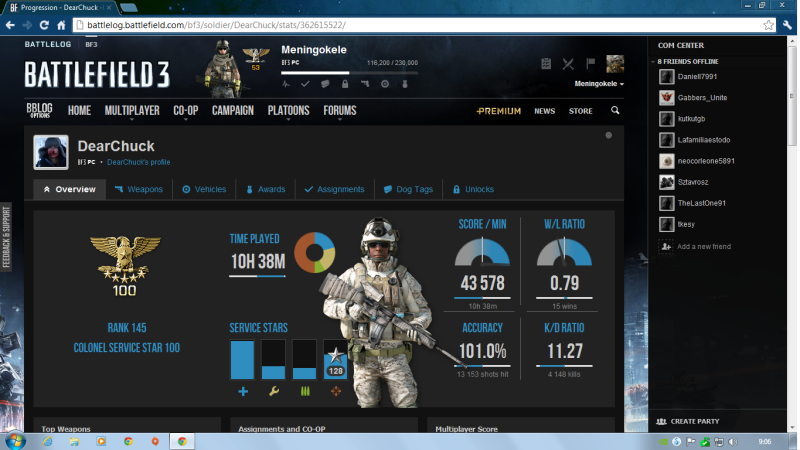Click the time played donut chart
Viewport: 800px width, 450px height.
(x=315, y=253)
